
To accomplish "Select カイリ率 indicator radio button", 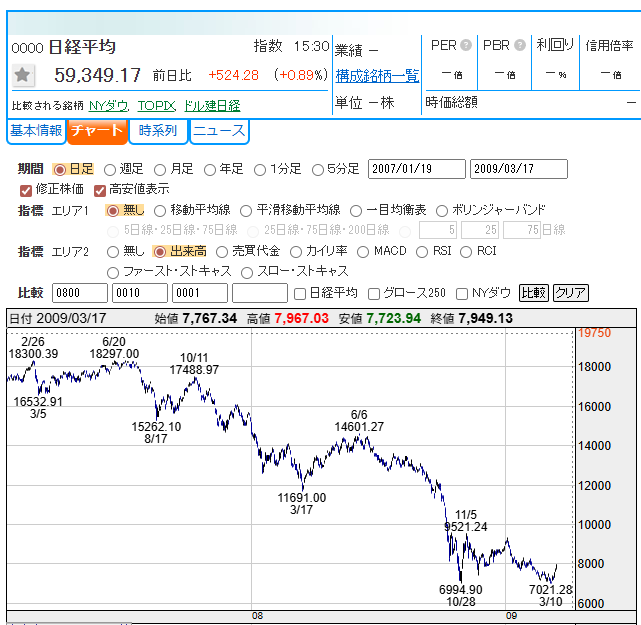I will coord(296,252).
